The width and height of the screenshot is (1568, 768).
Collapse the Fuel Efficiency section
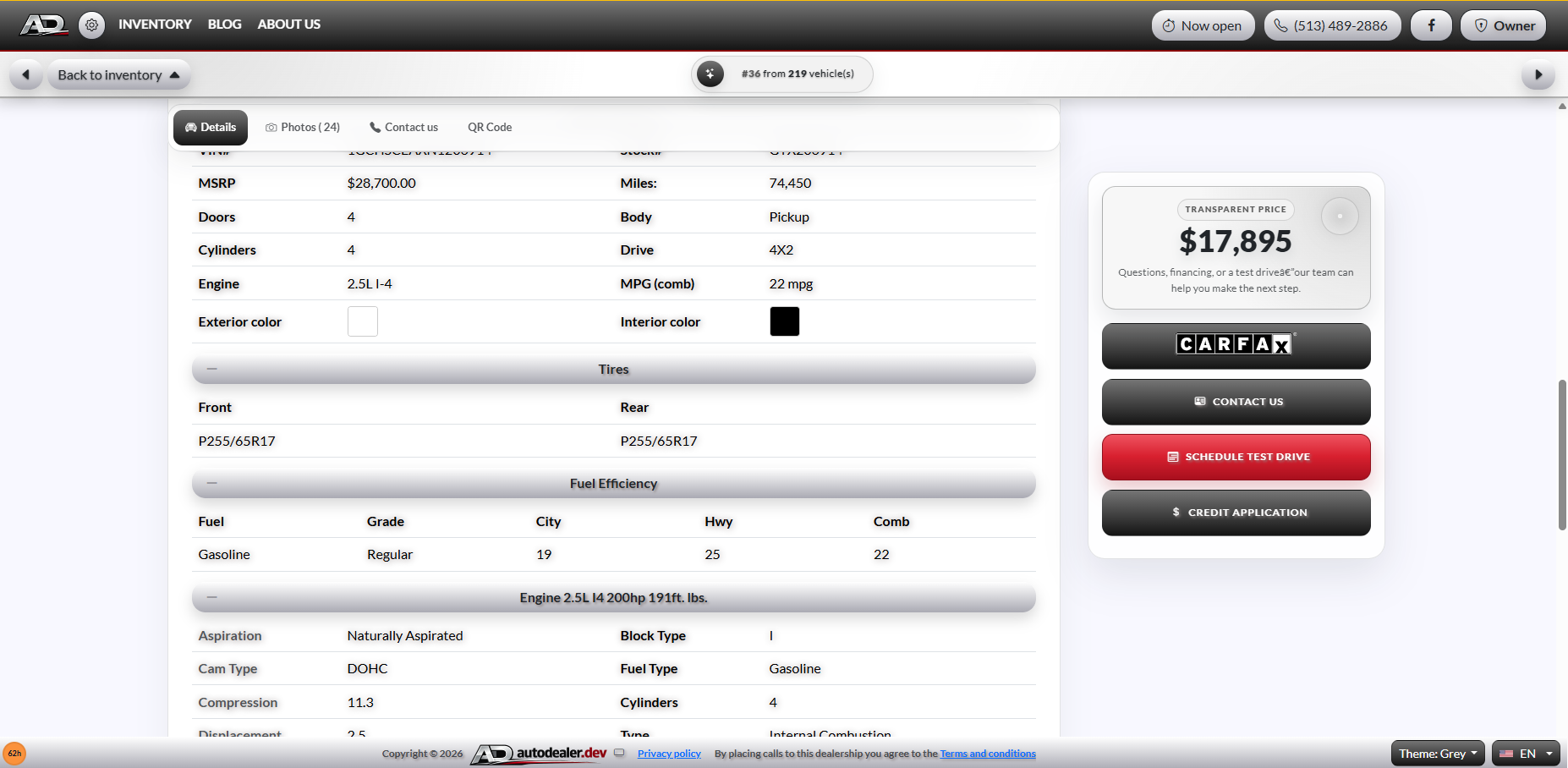point(613,484)
